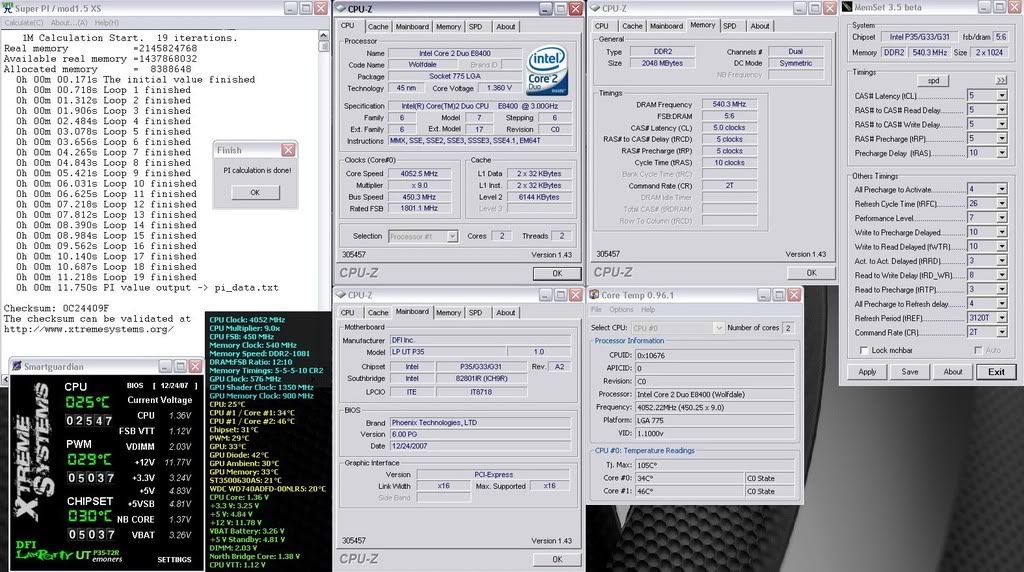Click the xtremesystems.org URL in Super PI
The image size is (1024, 572).
click(x=89, y=329)
